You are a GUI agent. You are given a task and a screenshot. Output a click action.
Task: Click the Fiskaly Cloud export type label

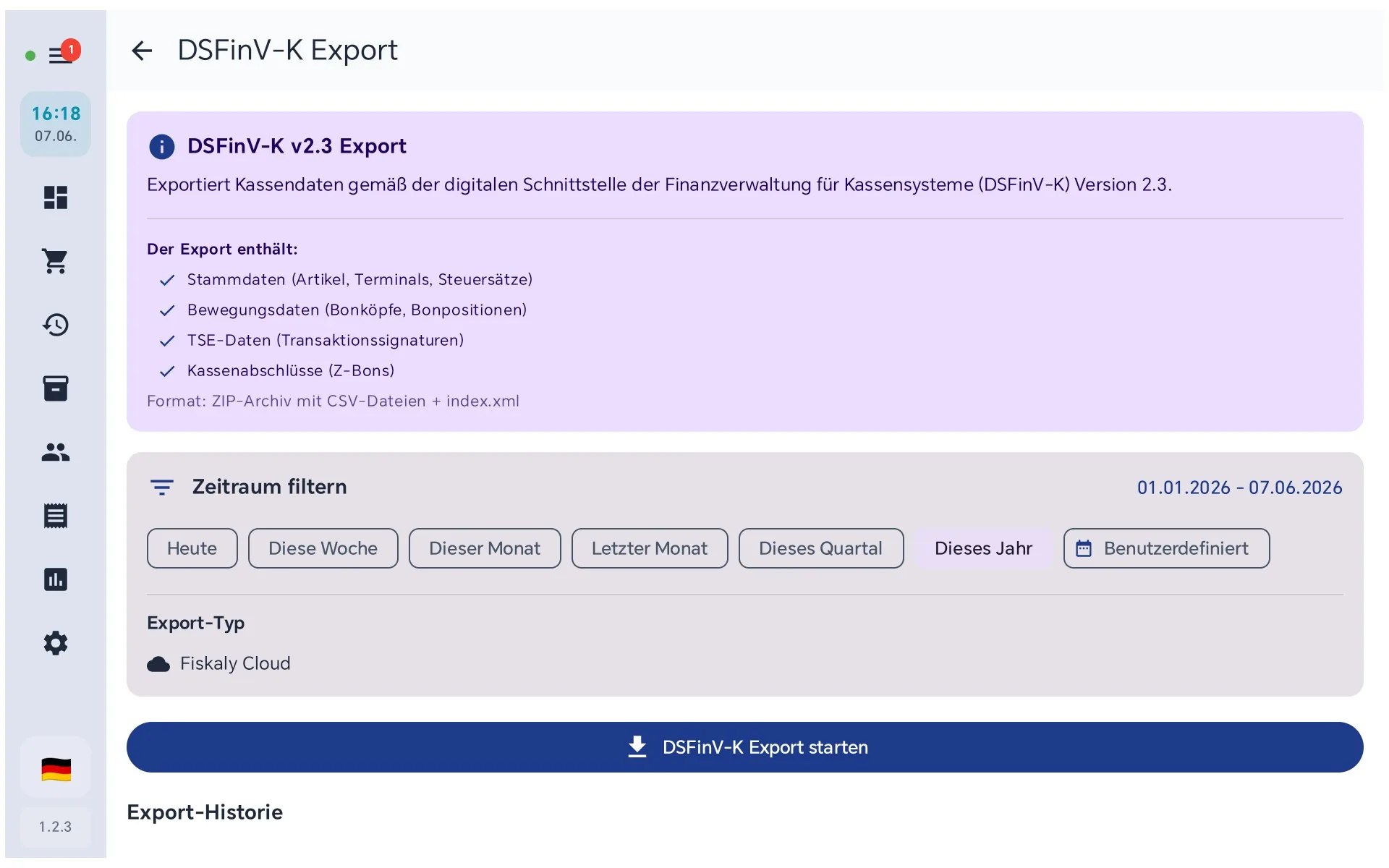[x=235, y=663]
